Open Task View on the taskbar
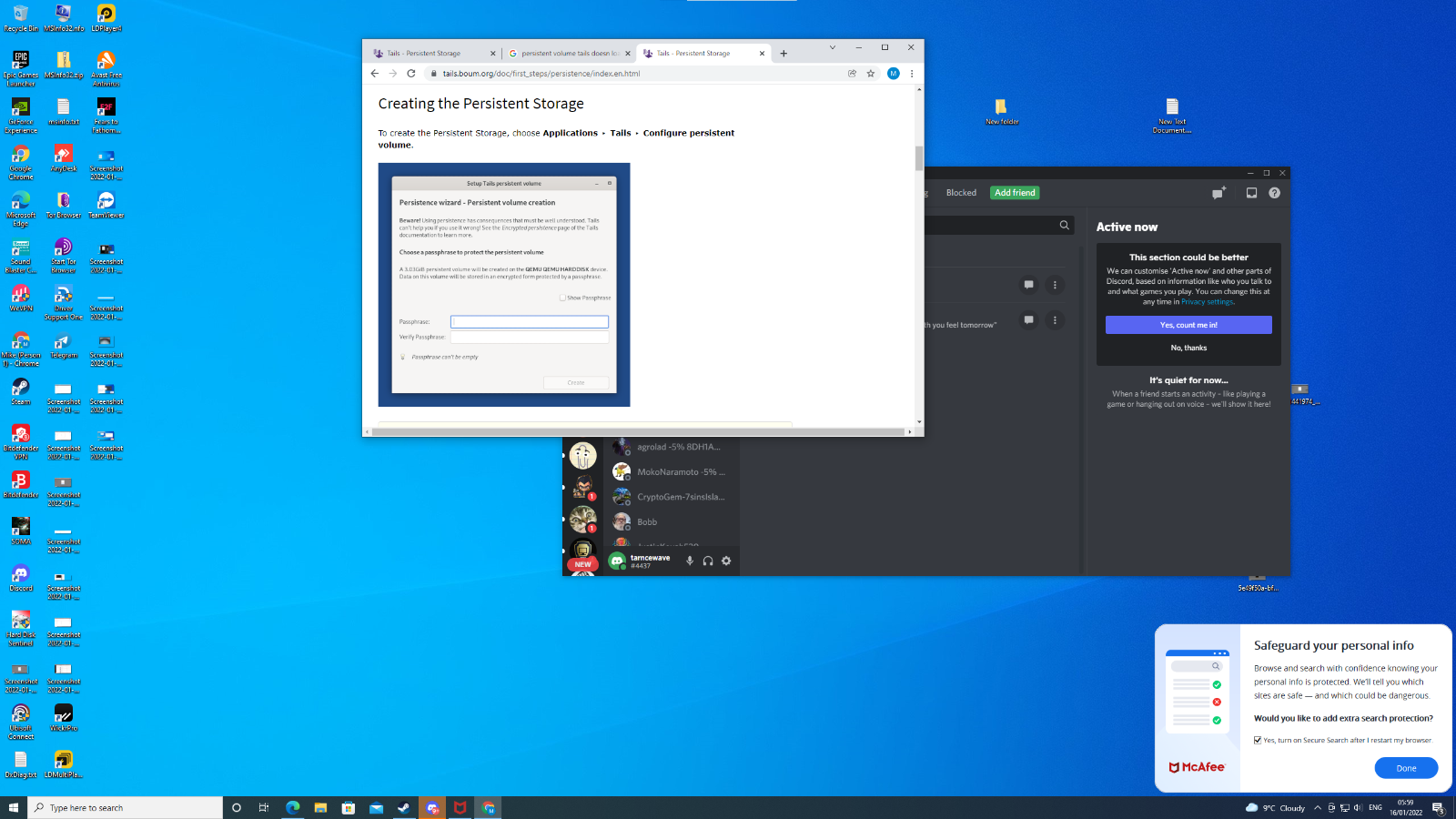This screenshot has width=1456, height=819. pos(264,807)
